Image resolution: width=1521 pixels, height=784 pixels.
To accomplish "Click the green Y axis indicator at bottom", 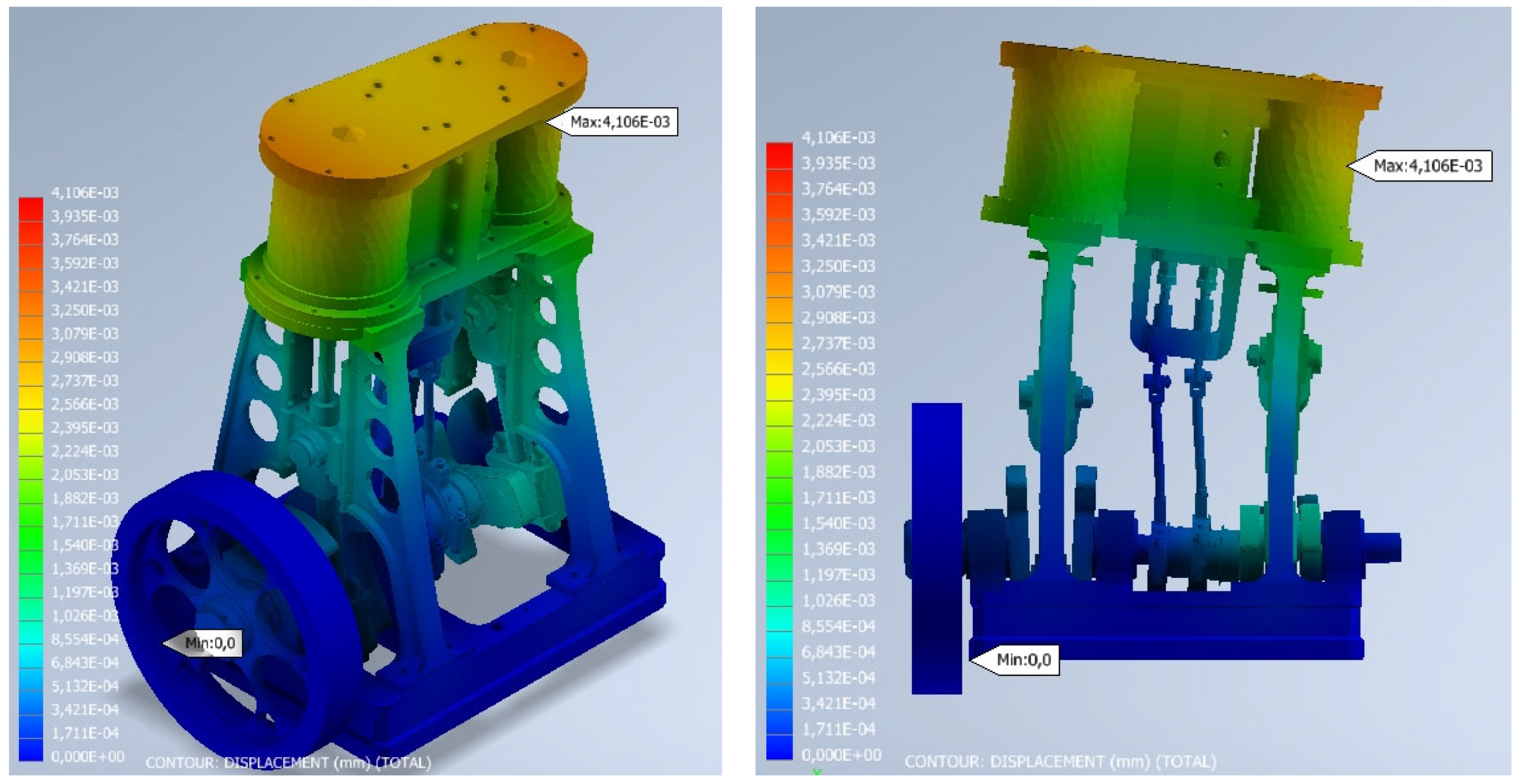I will coord(817,772).
